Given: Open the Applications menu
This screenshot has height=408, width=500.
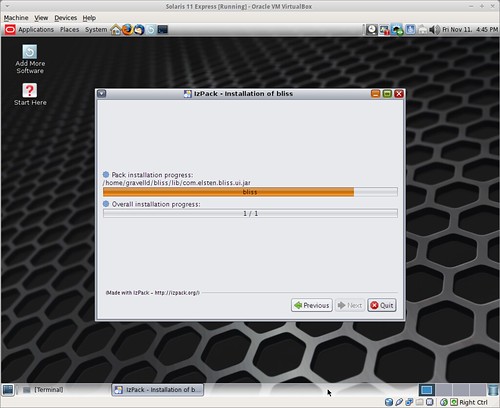Looking at the screenshot, I should click(36, 30).
